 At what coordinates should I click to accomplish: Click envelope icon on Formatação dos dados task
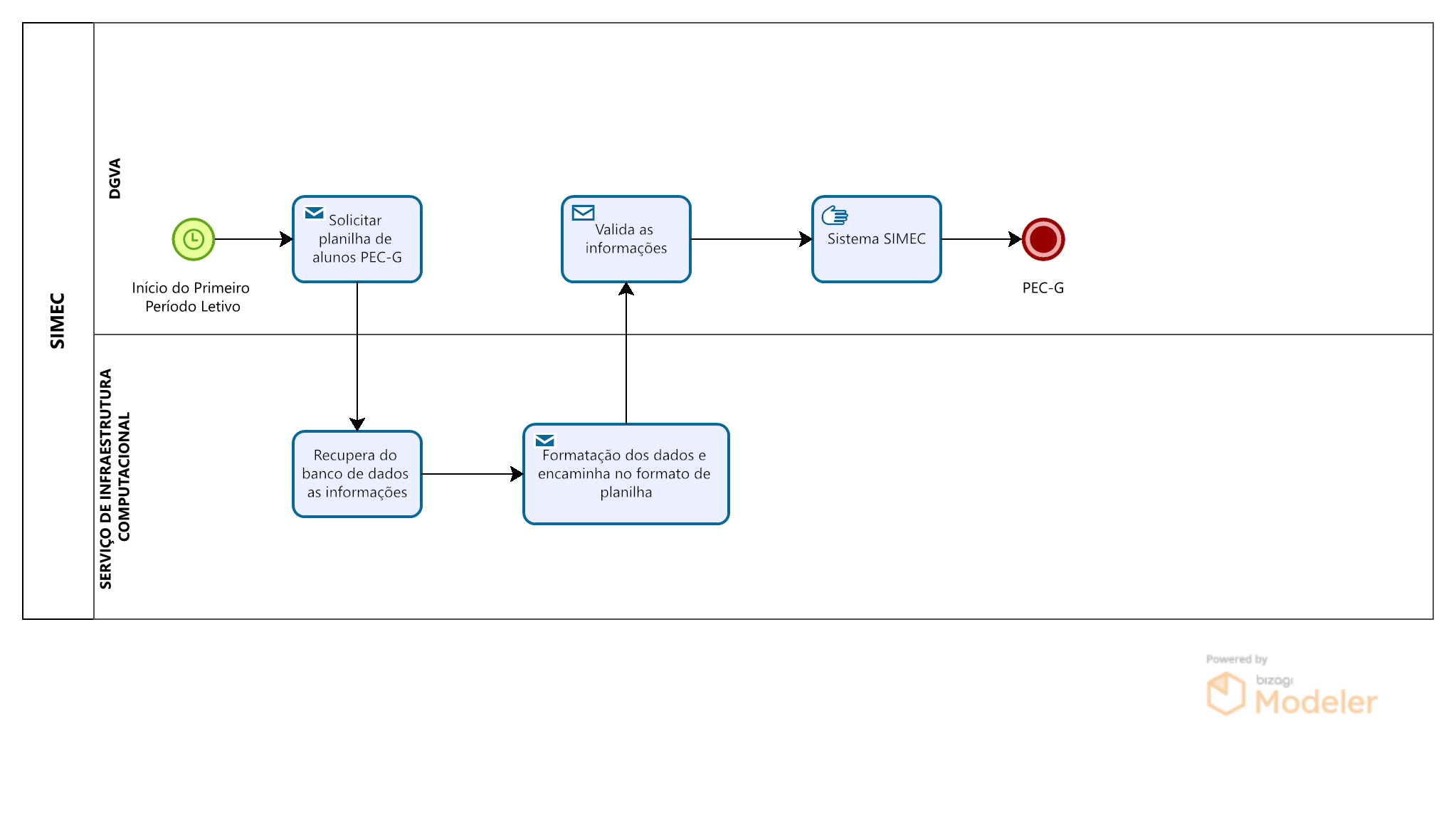[544, 441]
